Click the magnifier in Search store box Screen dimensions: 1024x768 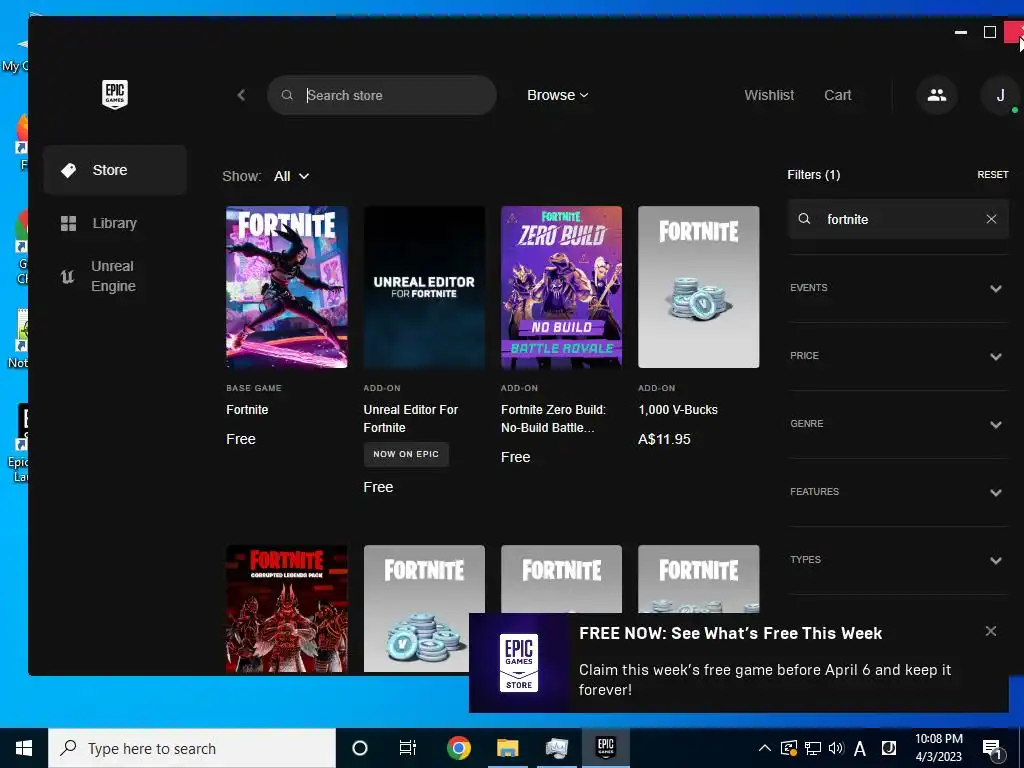coord(287,95)
